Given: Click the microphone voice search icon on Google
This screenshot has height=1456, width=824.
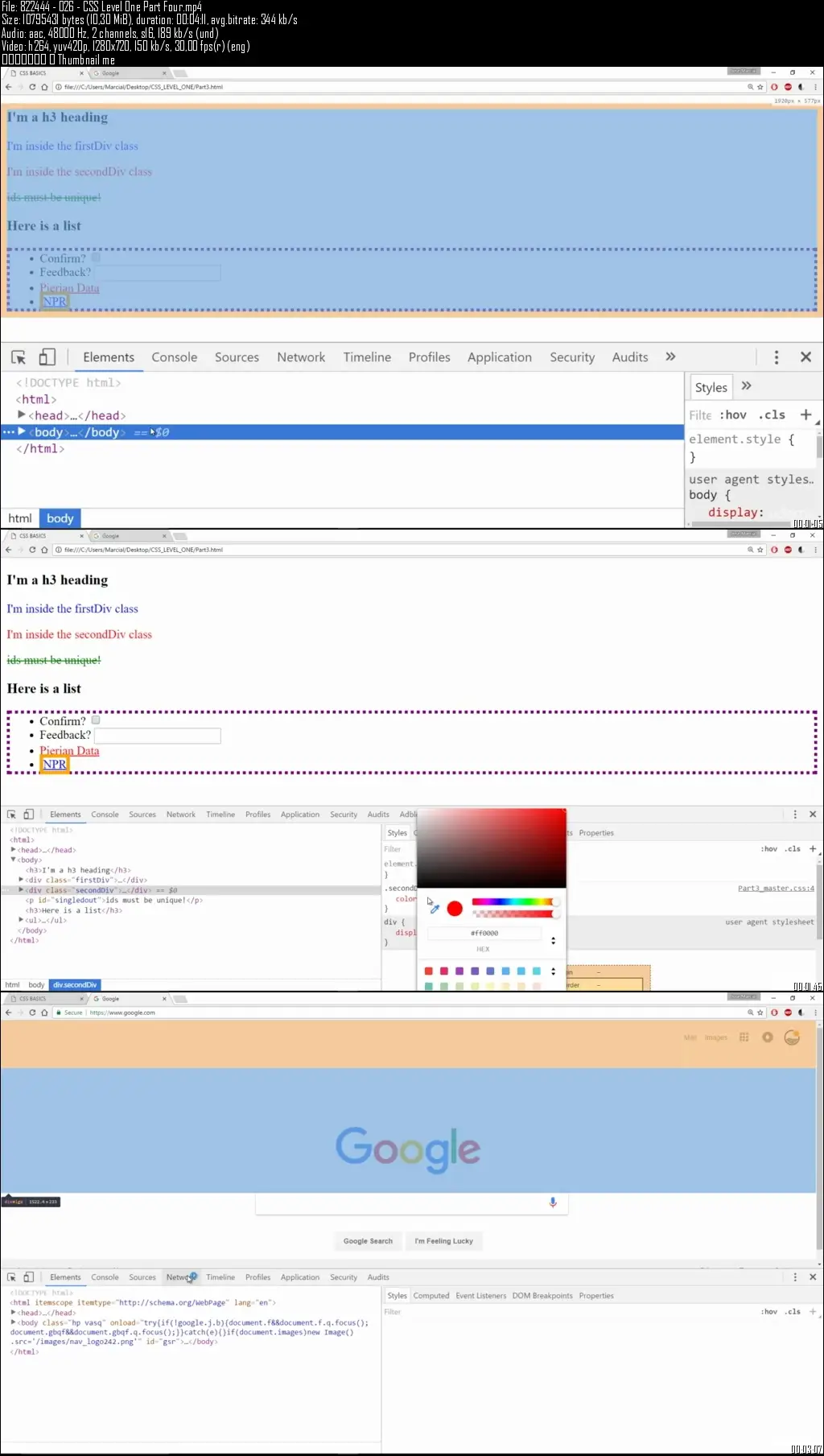Looking at the screenshot, I should [553, 1202].
